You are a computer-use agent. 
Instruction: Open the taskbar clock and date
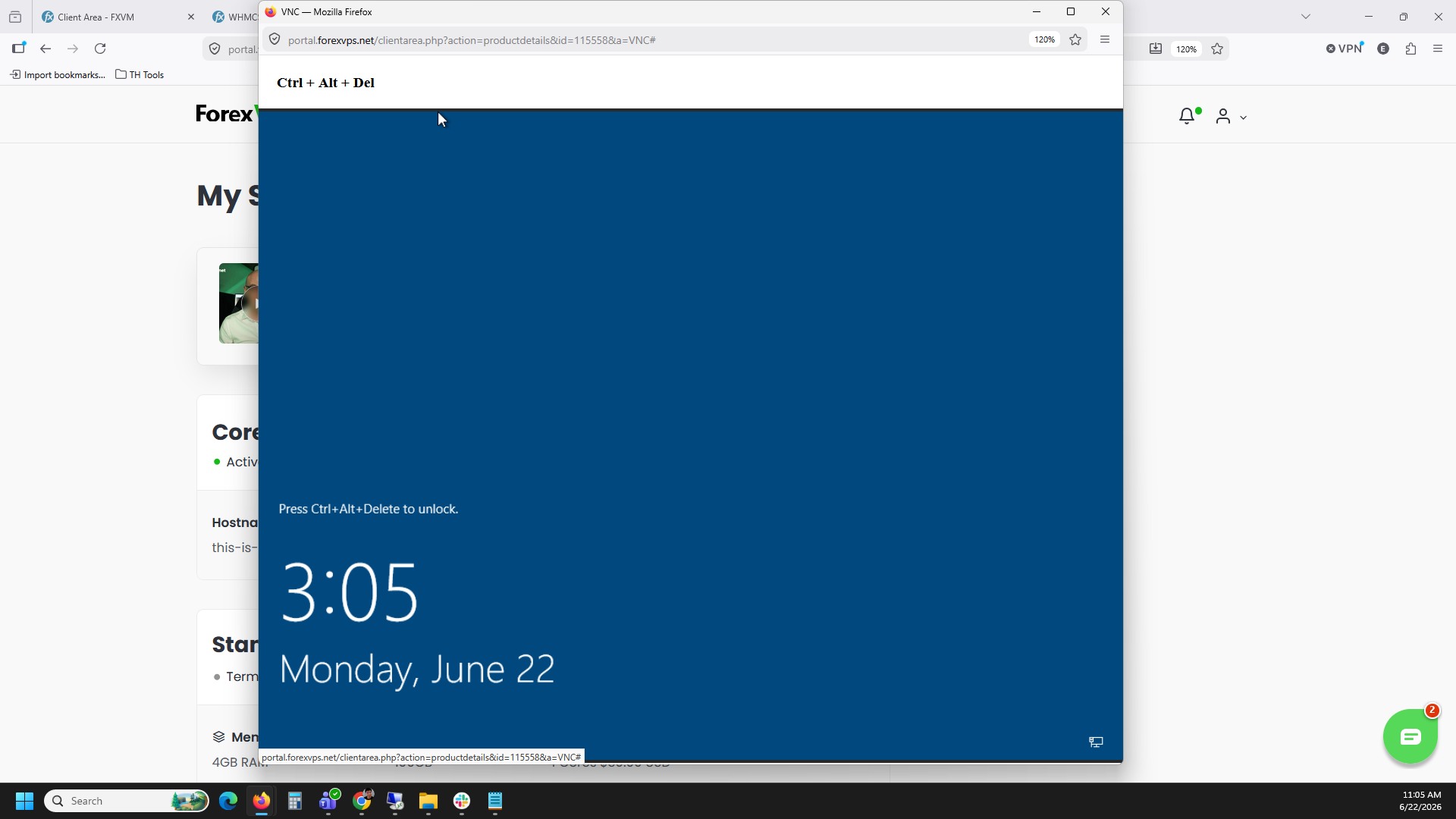(x=1420, y=801)
